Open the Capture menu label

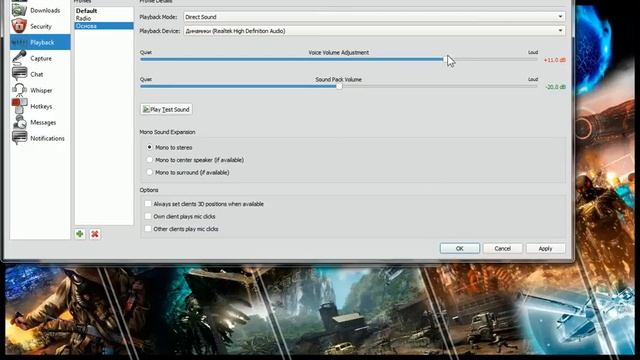click(x=41, y=58)
